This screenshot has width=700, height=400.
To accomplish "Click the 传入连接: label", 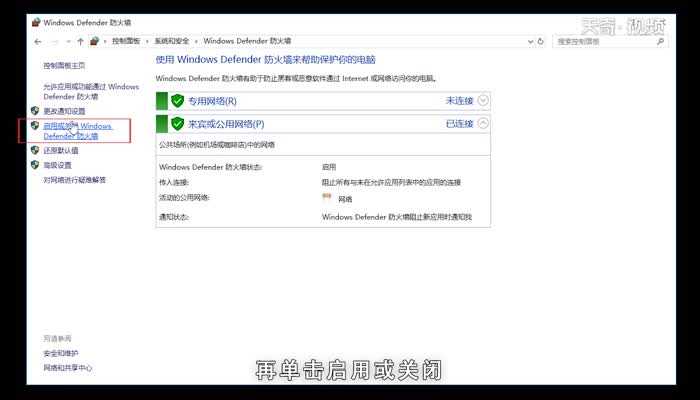I will (x=174, y=183).
